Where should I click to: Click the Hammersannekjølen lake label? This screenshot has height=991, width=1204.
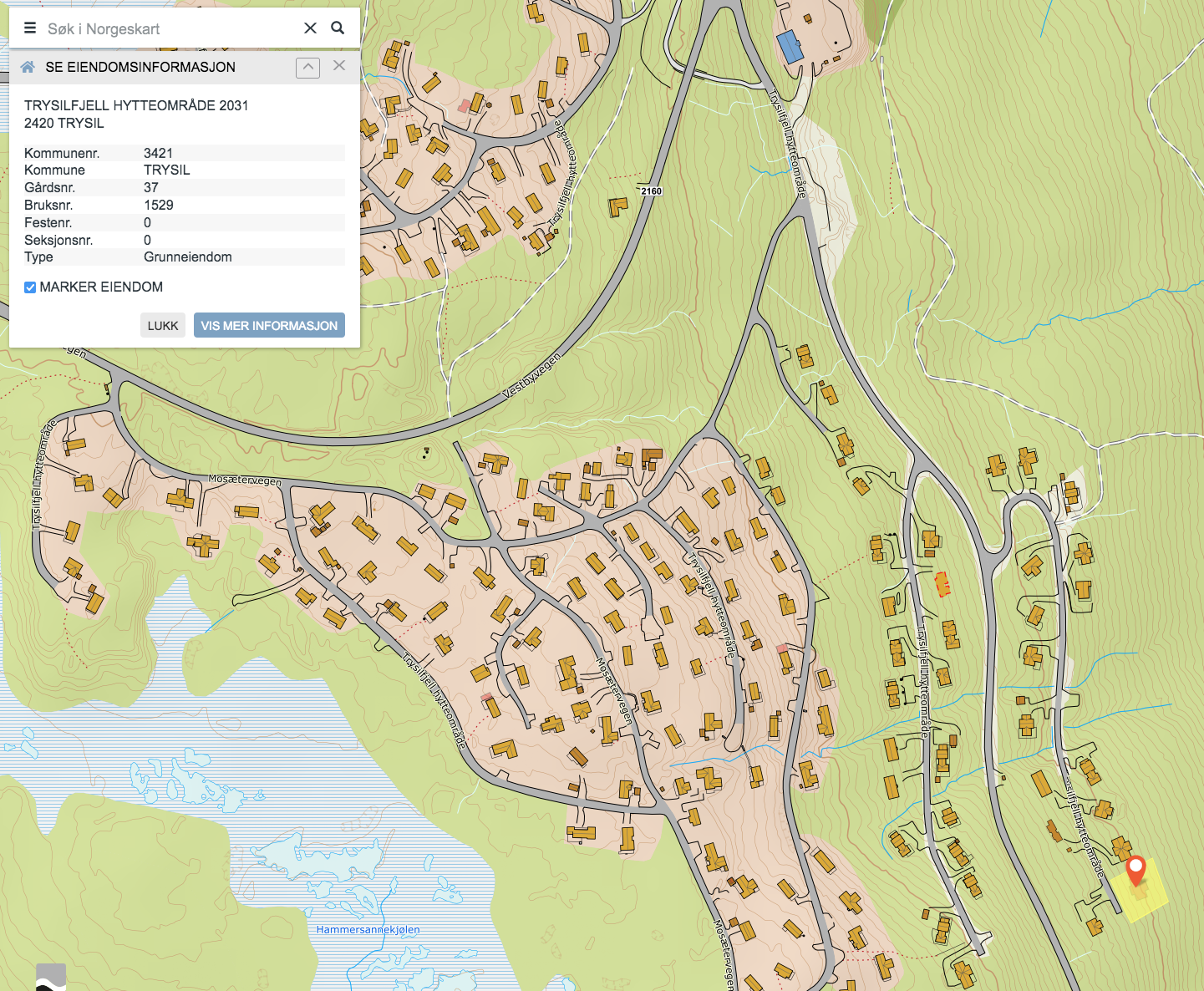(368, 929)
